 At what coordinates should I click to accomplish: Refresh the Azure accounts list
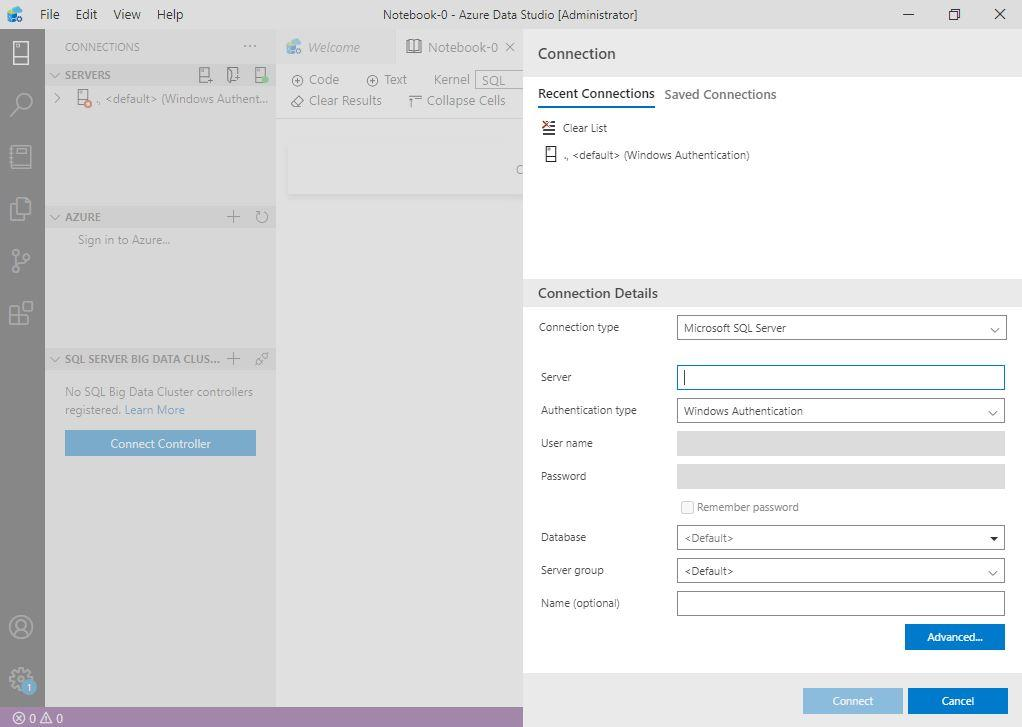(261, 216)
